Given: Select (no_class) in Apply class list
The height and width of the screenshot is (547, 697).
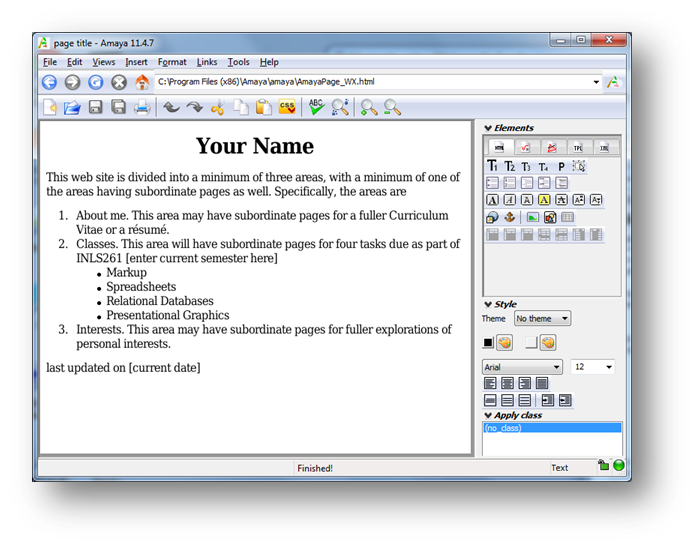Looking at the screenshot, I should coord(551,428).
